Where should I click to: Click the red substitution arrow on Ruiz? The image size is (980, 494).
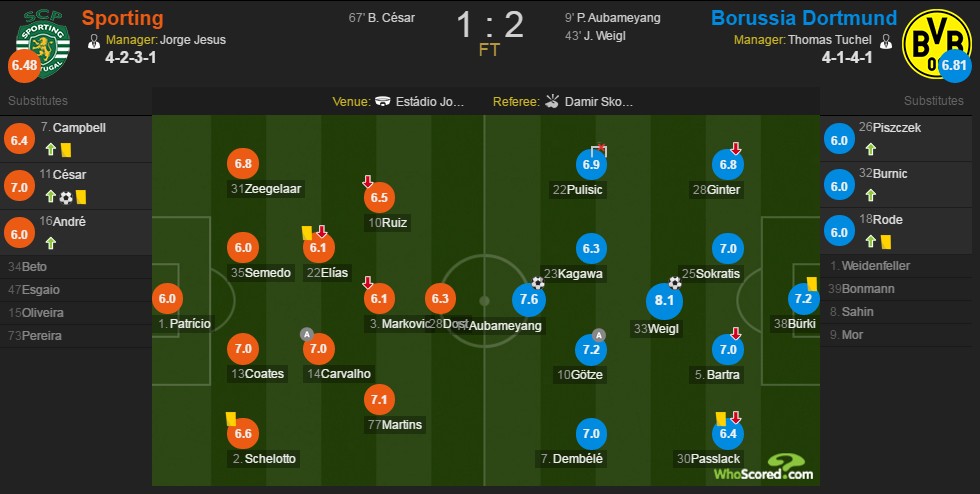[x=368, y=181]
